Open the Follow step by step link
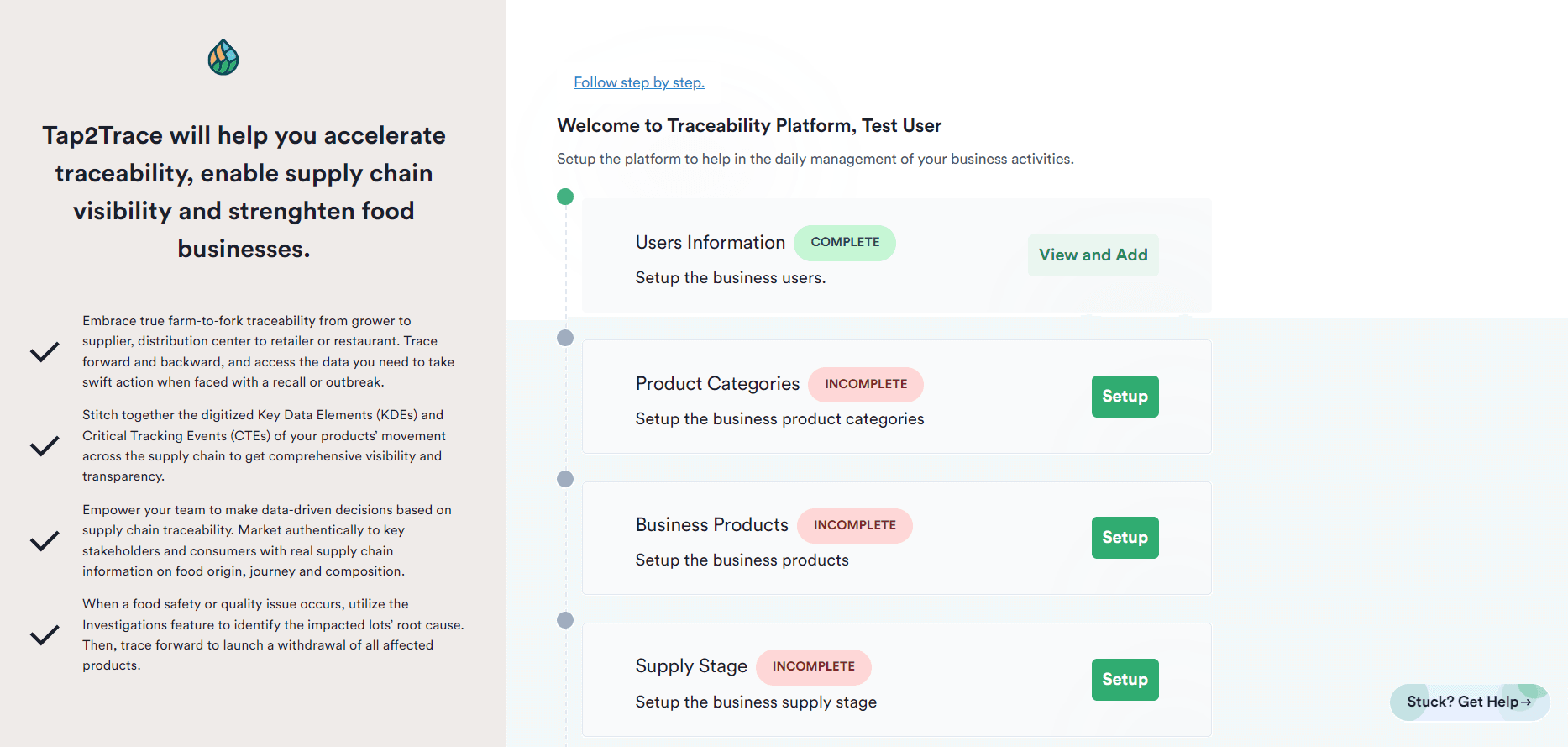This screenshot has height=747, width=1568. 638,82
